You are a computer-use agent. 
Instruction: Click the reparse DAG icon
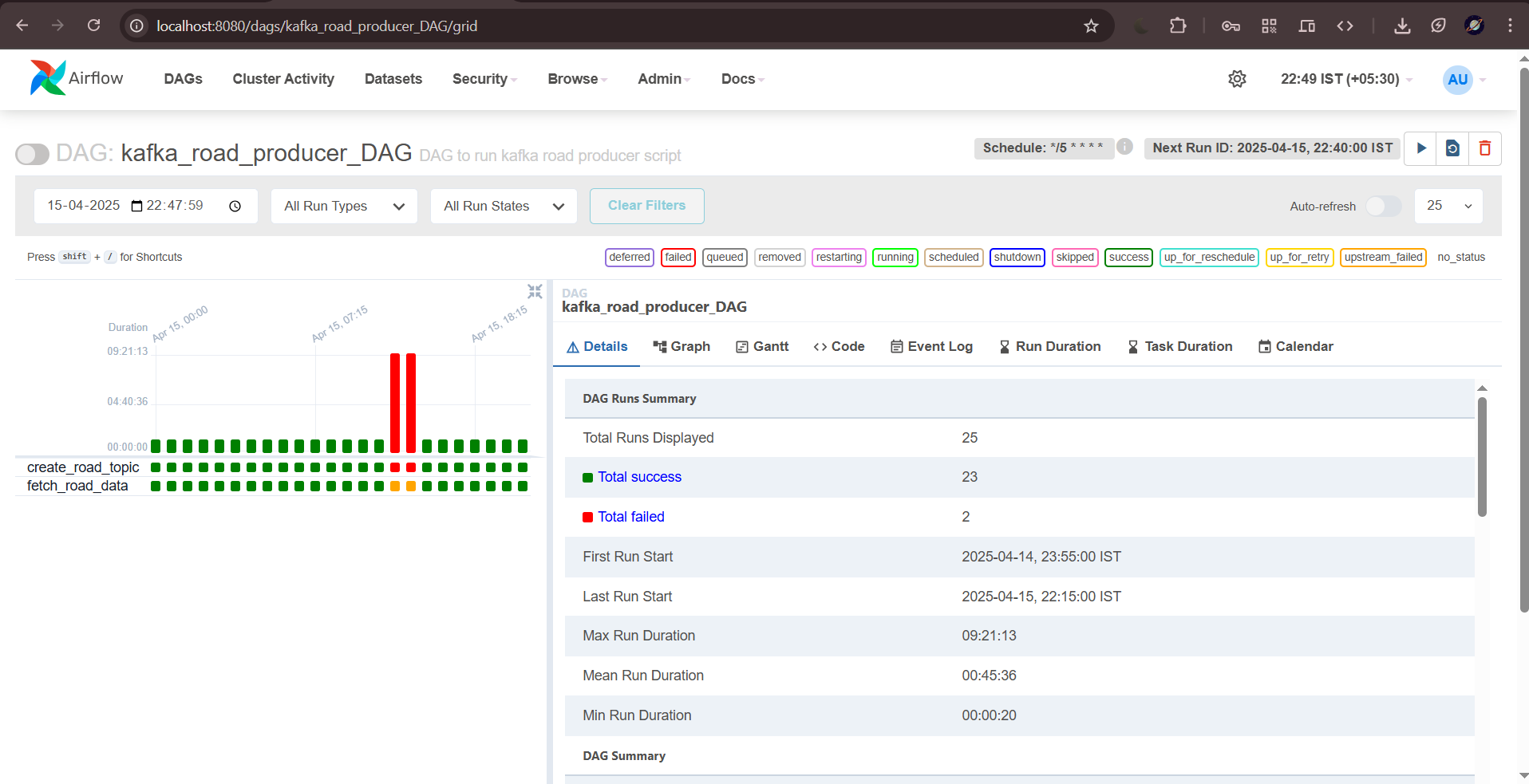1452,148
